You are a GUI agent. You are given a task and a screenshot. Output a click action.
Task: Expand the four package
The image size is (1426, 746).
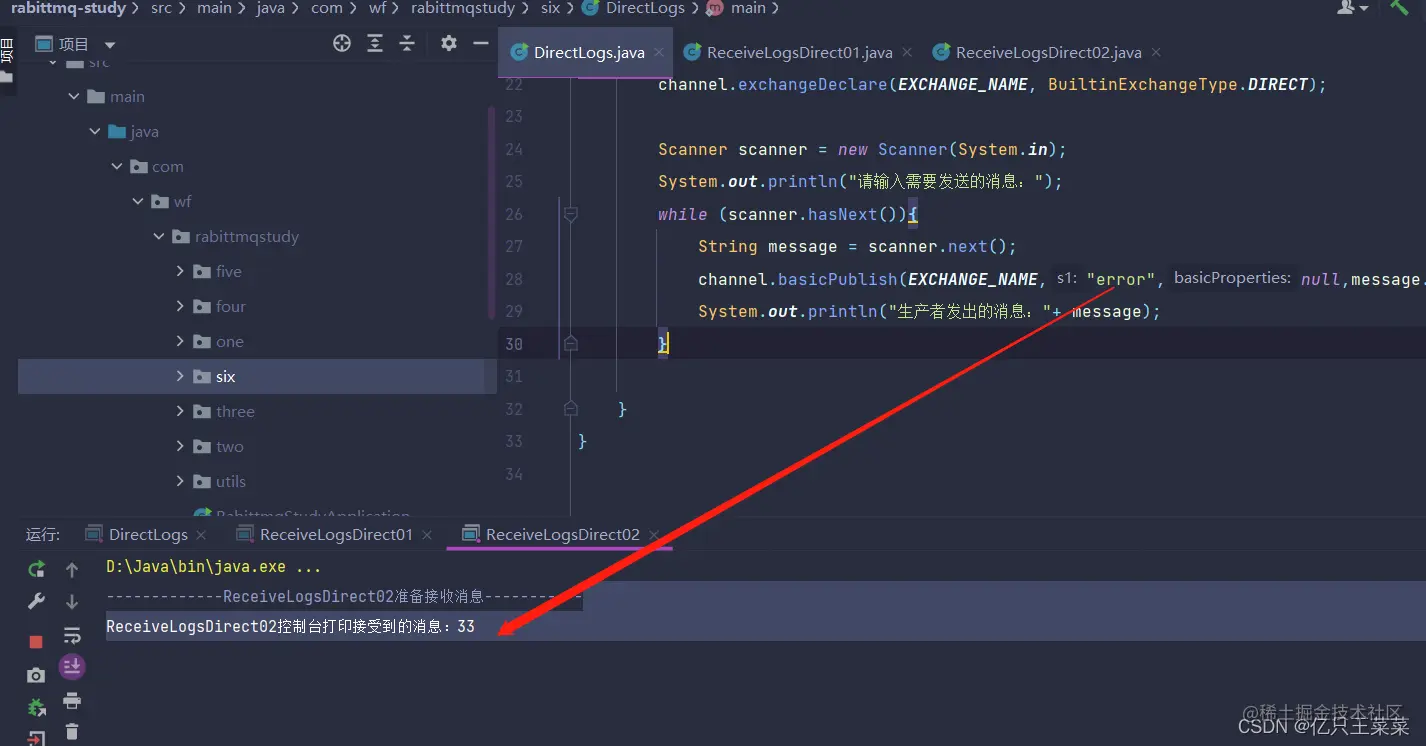[181, 307]
